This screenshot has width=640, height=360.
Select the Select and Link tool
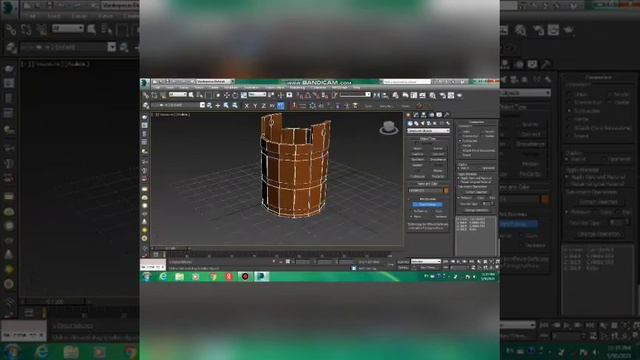tap(145, 95)
